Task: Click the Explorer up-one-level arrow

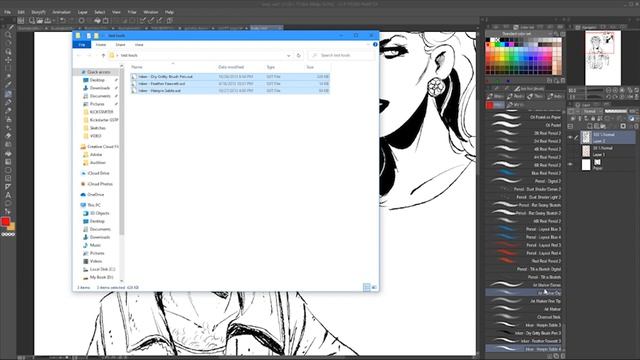Action: coord(103,55)
